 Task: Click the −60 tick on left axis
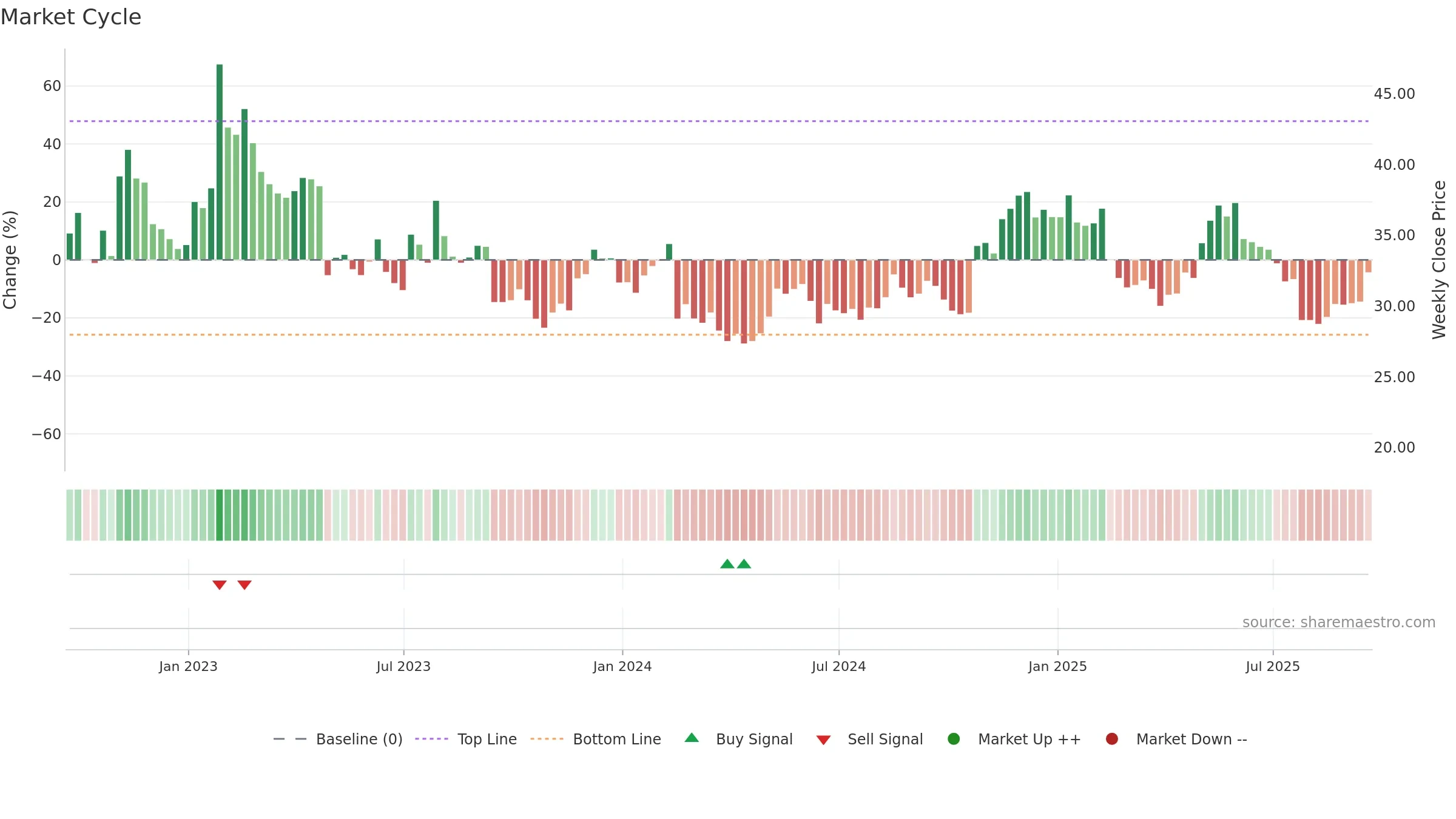click(x=47, y=434)
